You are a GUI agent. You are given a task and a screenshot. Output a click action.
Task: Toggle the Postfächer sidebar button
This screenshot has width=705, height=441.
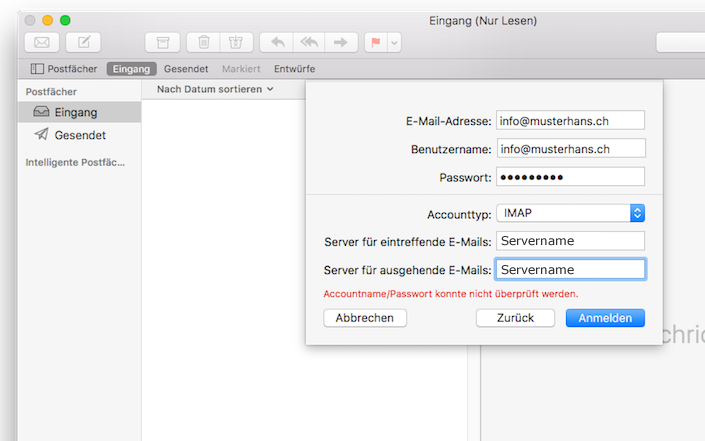[x=65, y=69]
